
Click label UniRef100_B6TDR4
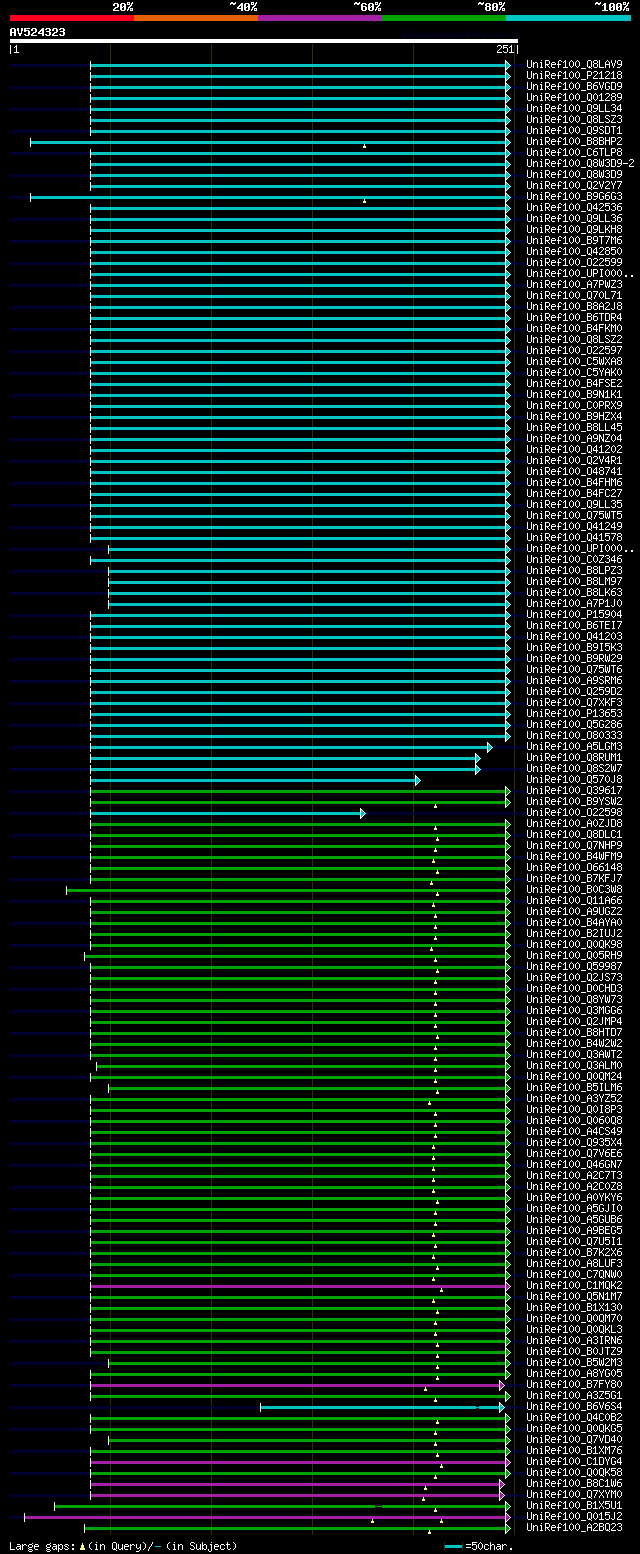[574, 317]
